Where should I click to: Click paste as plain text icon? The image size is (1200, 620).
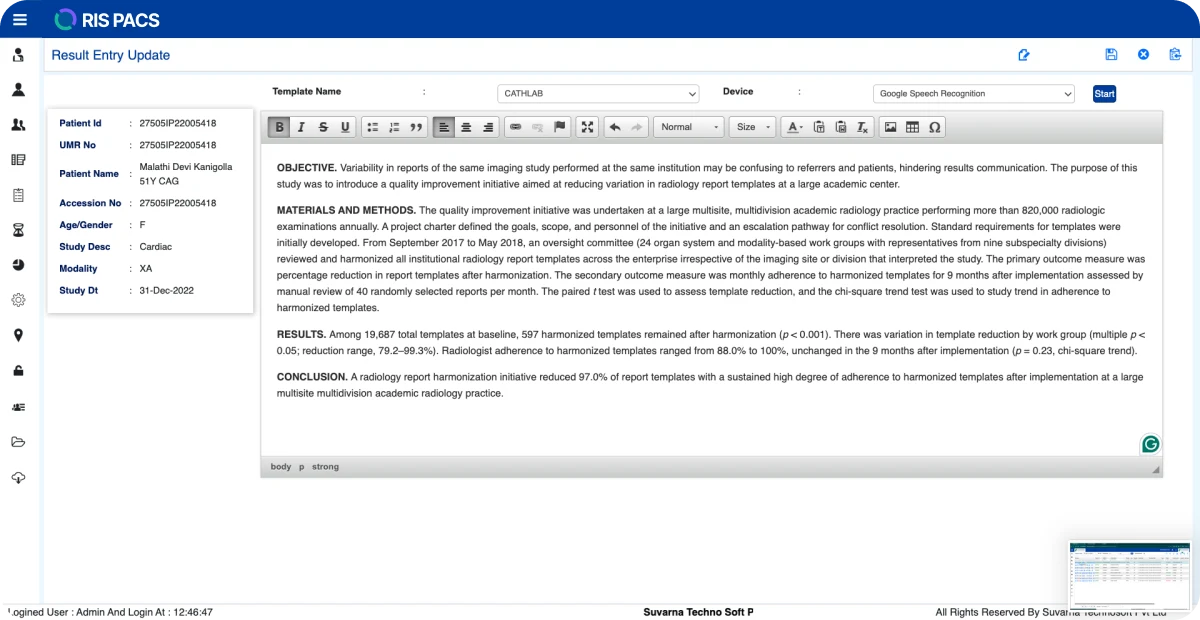point(819,127)
